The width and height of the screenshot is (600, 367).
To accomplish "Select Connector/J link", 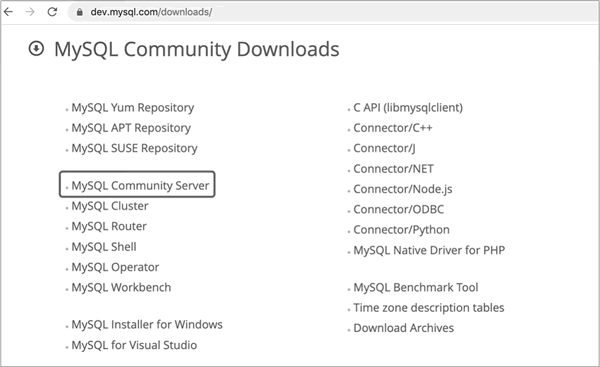I will point(384,148).
